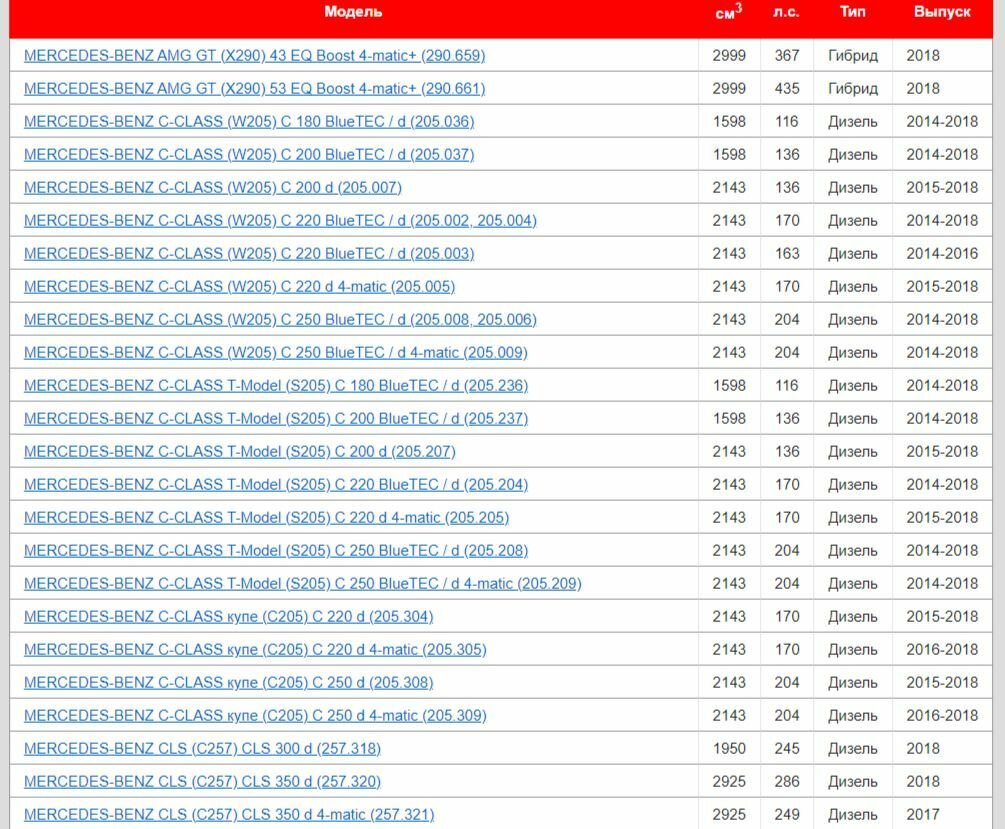The height and width of the screenshot is (829, 1005).
Task: Open W205 C 220 d 4-matic (205.005) link
Action: 239,287
